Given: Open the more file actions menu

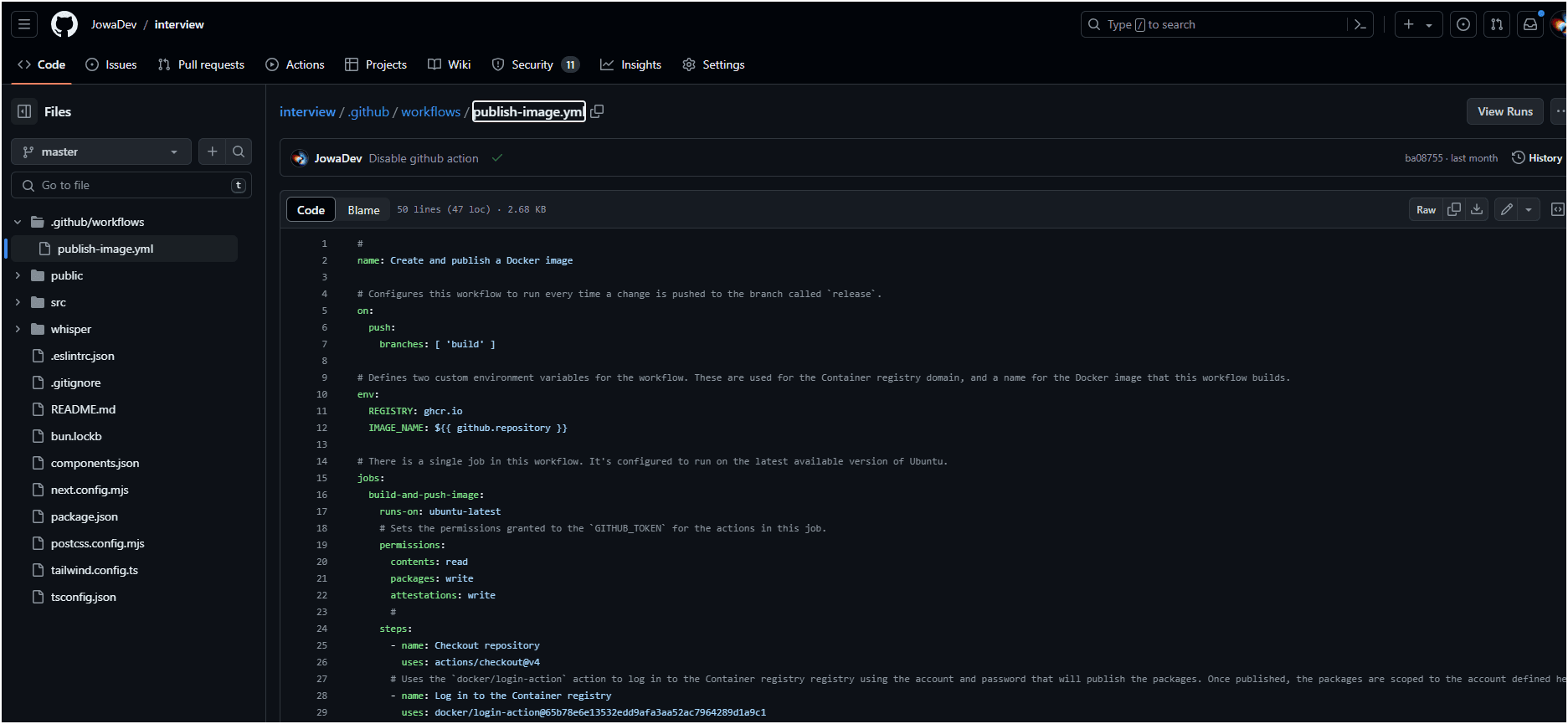Looking at the screenshot, I should pyautogui.click(x=1560, y=111).
